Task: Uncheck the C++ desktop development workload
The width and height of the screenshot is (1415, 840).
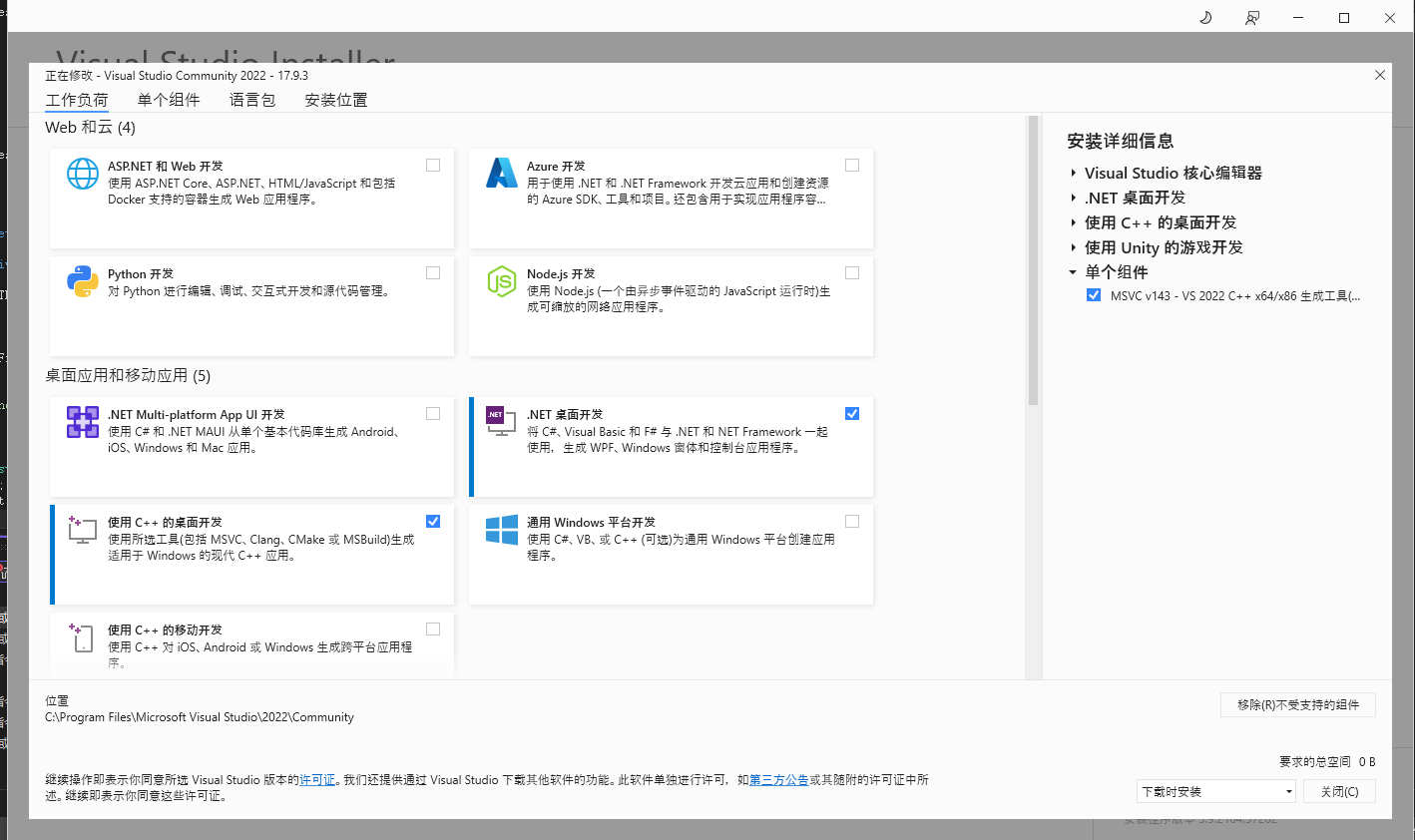Action: tap(433, 522)
